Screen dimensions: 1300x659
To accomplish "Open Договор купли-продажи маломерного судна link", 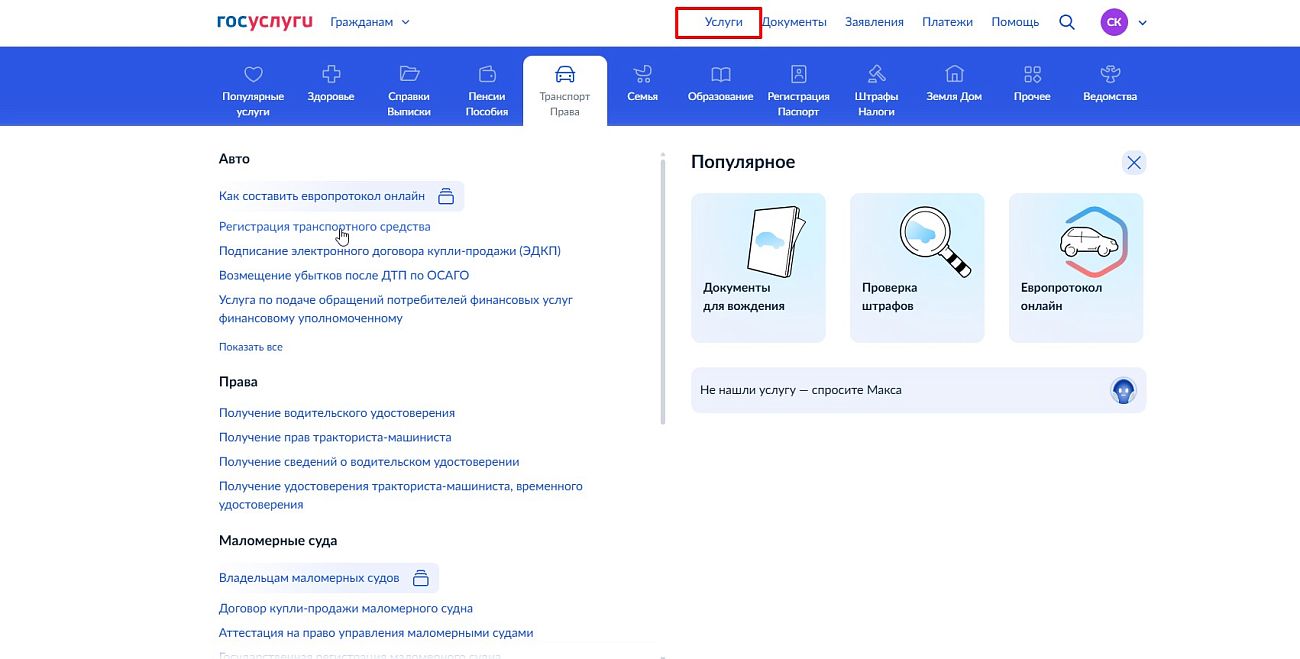I will point(346,608).
